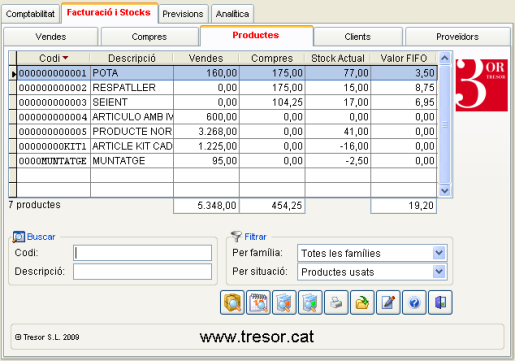Expand the Per situació dropdown
This screenshot has height=361, width=515.
point(439,272)
